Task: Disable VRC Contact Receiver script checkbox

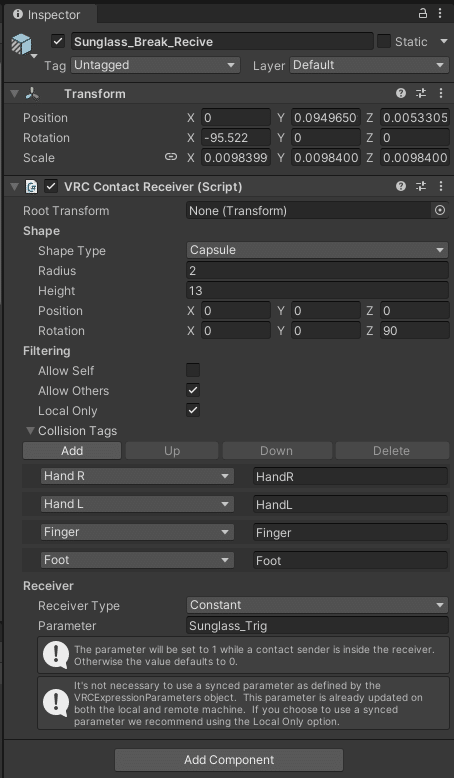Action: 51,187
